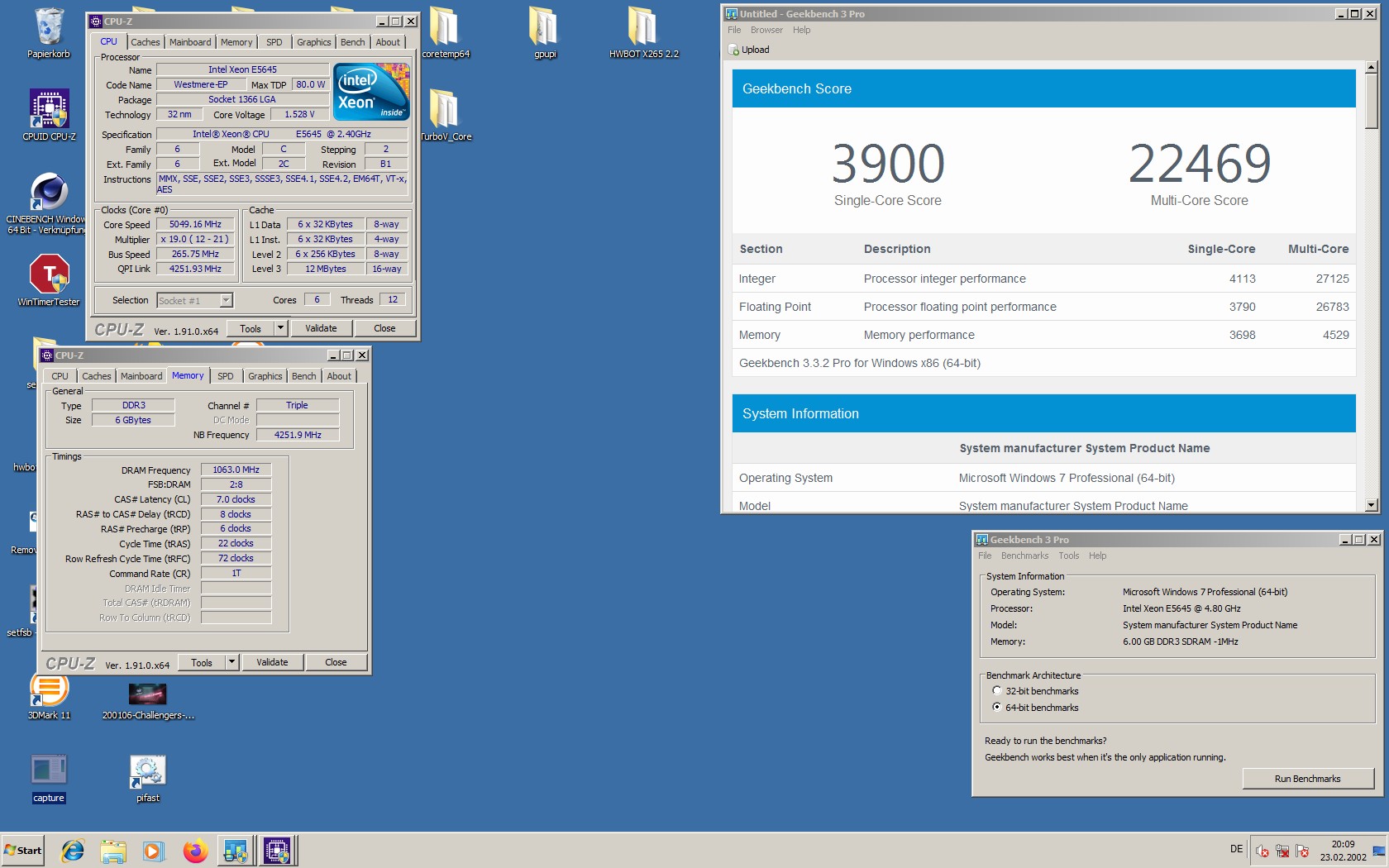Click Tools button in top CPU-Z window
The width and height of the screenshot is (1389, 868).
[251, 328]
